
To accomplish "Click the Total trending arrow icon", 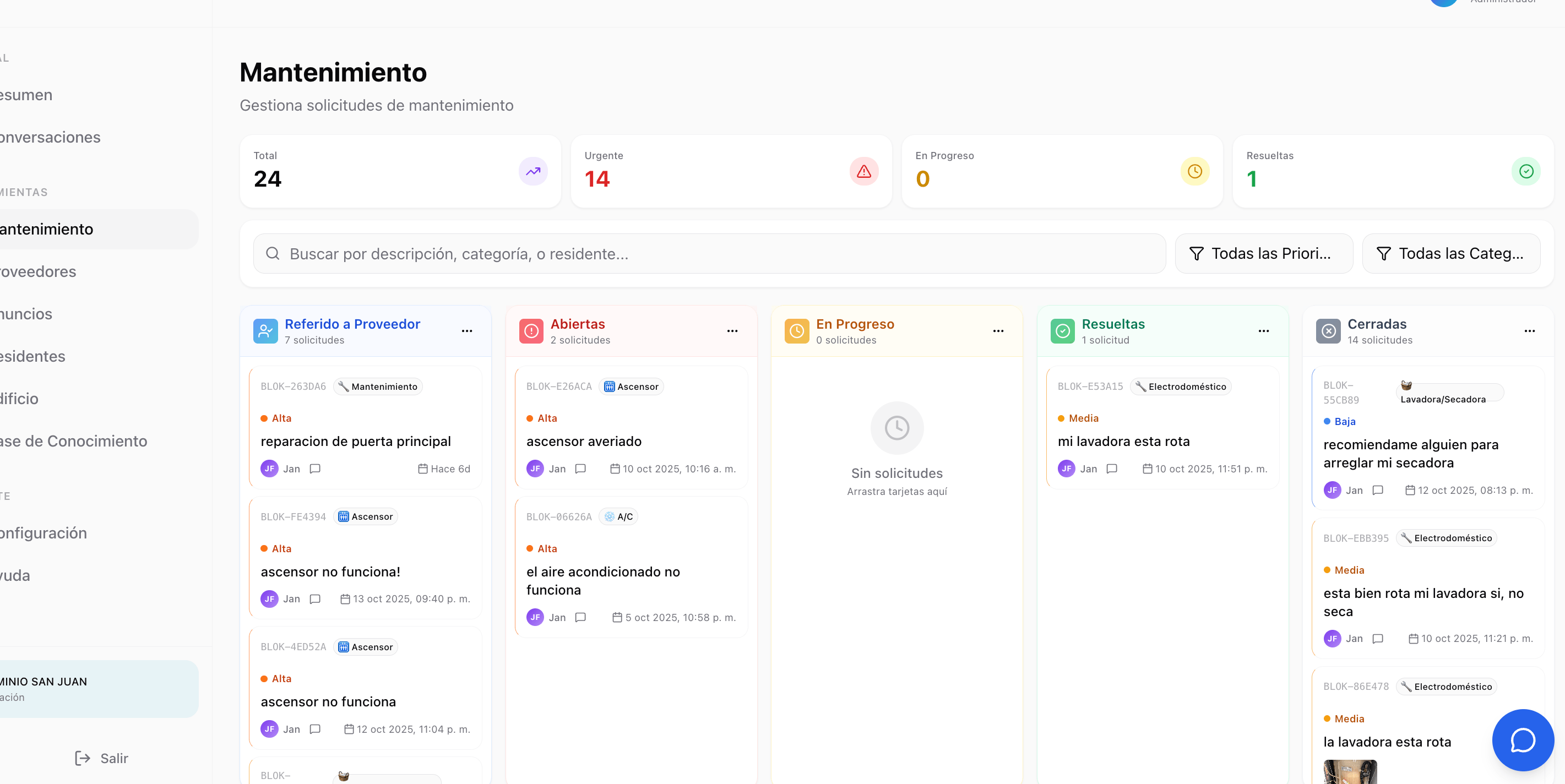I will tap(533, 172).
